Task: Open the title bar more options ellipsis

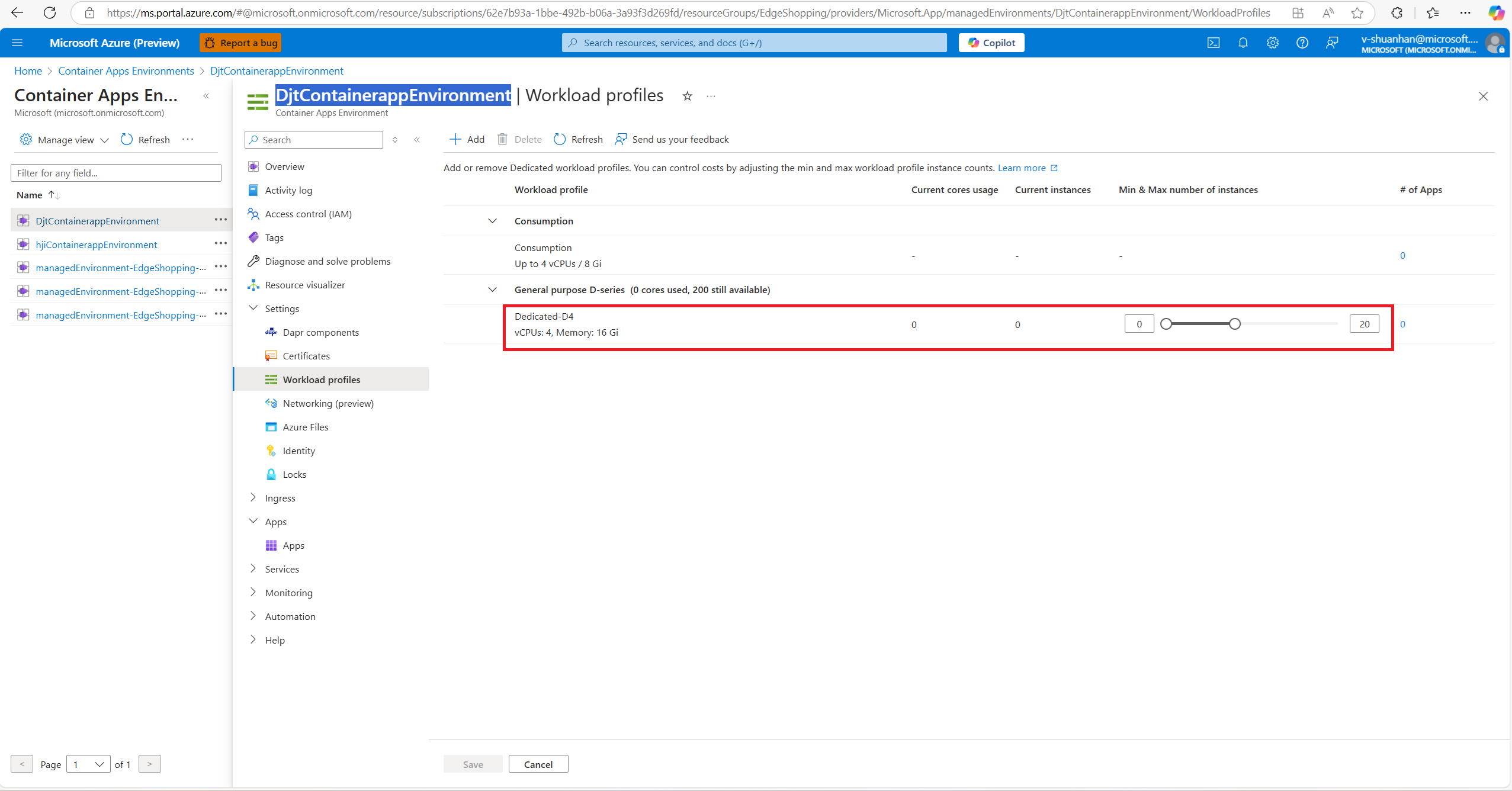Action: tap(711, 96)
